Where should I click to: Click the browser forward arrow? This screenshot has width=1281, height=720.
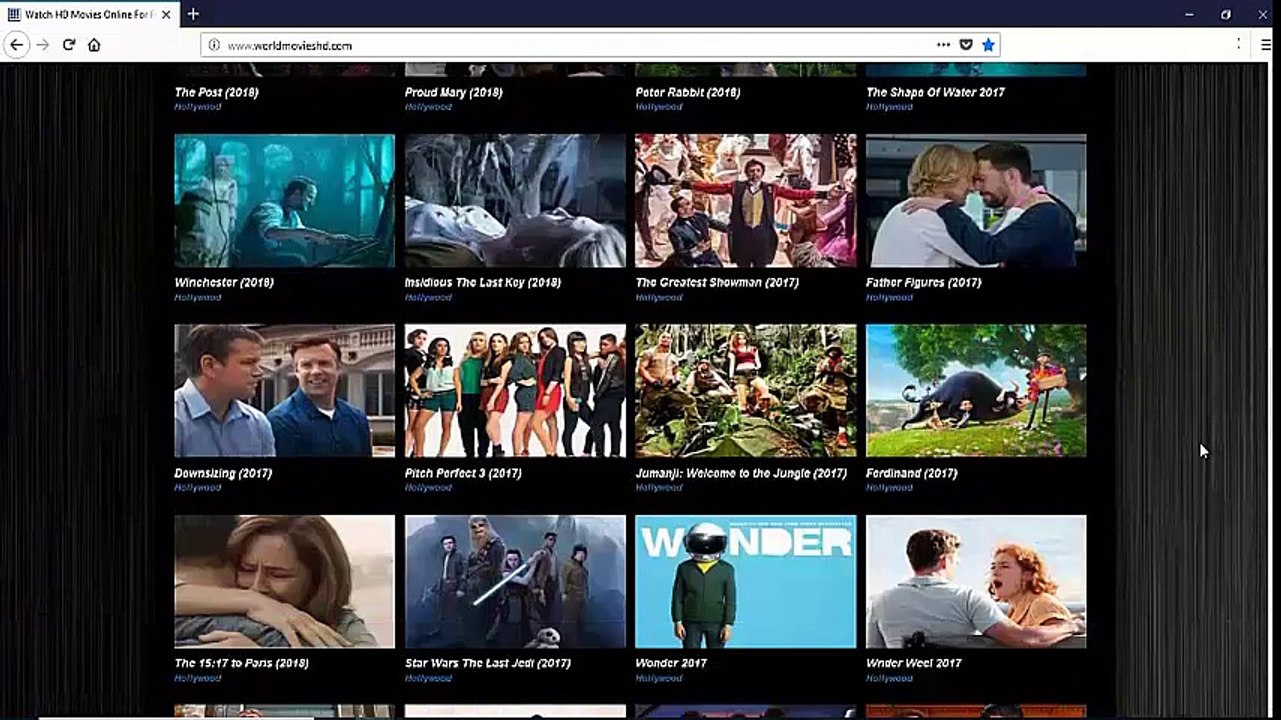42,45
